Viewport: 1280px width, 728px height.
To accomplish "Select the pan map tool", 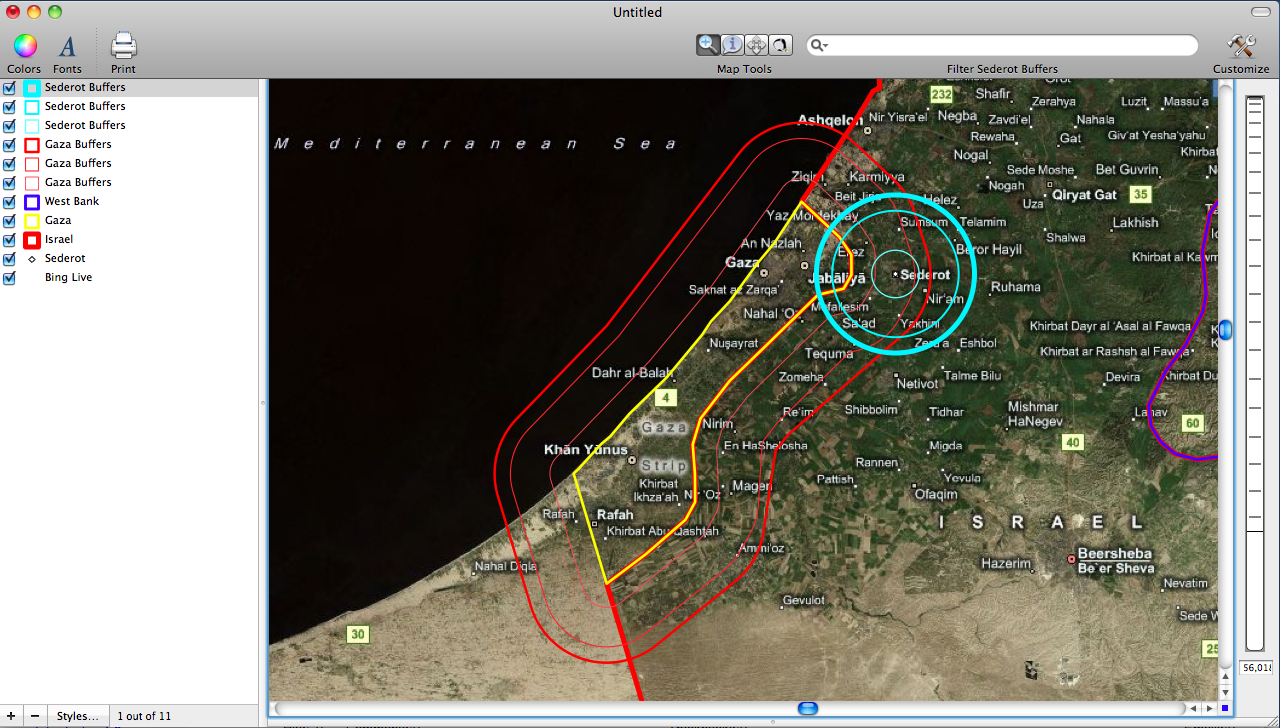I will click(x=757, y=44).
